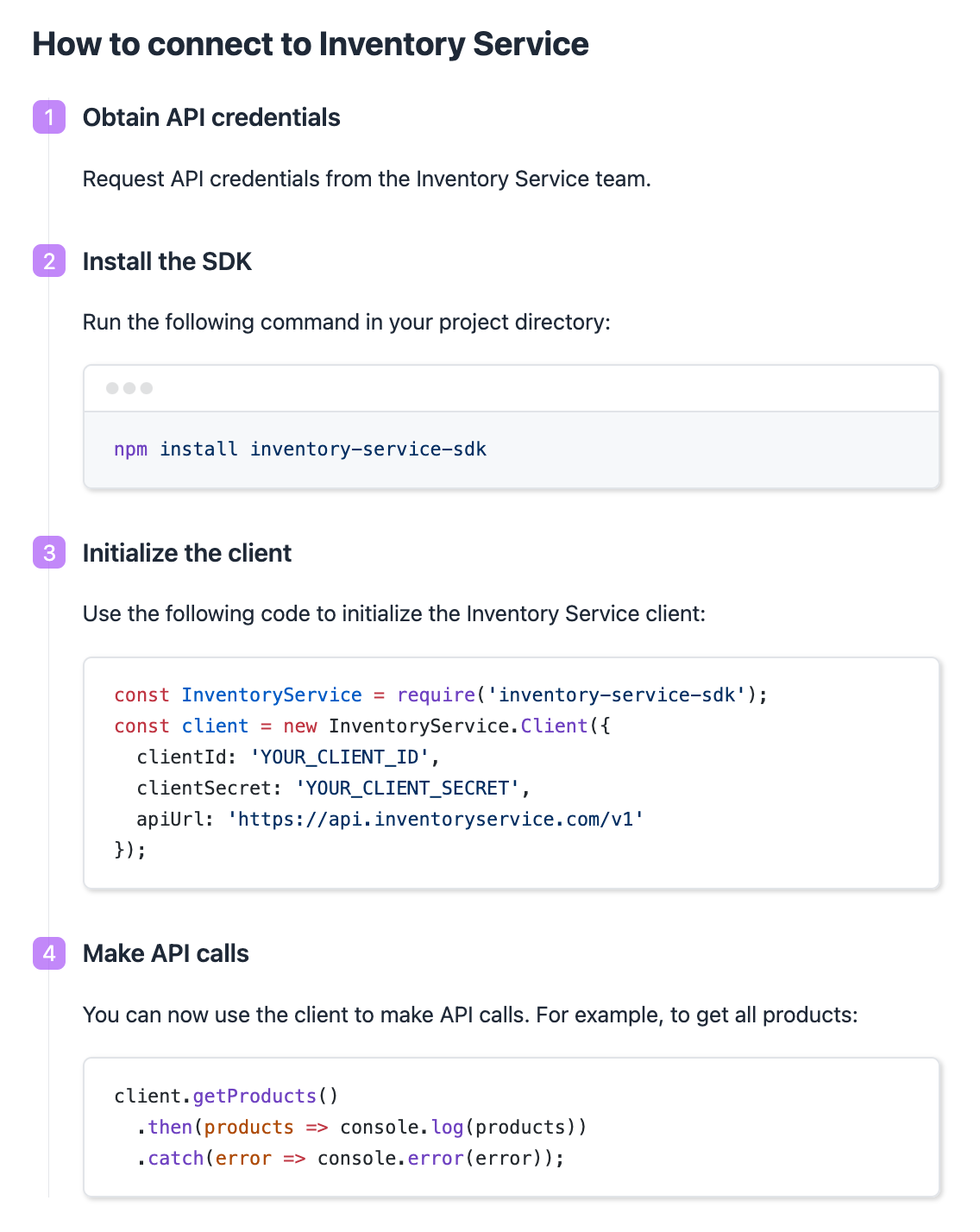The image size is (980, 1232).
Task: Click the step 2 number badge
Action: click(x=49, y=261)
